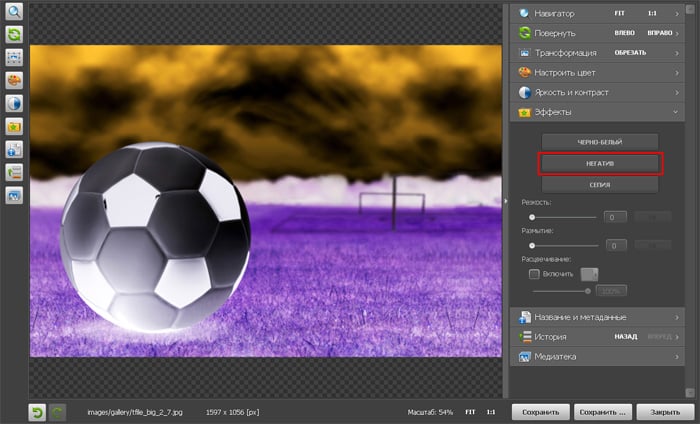The height and width of the screenshot is (424, 700).
Task: Select the Effects star folder icon in left toolbar
Action: [15, 127]
